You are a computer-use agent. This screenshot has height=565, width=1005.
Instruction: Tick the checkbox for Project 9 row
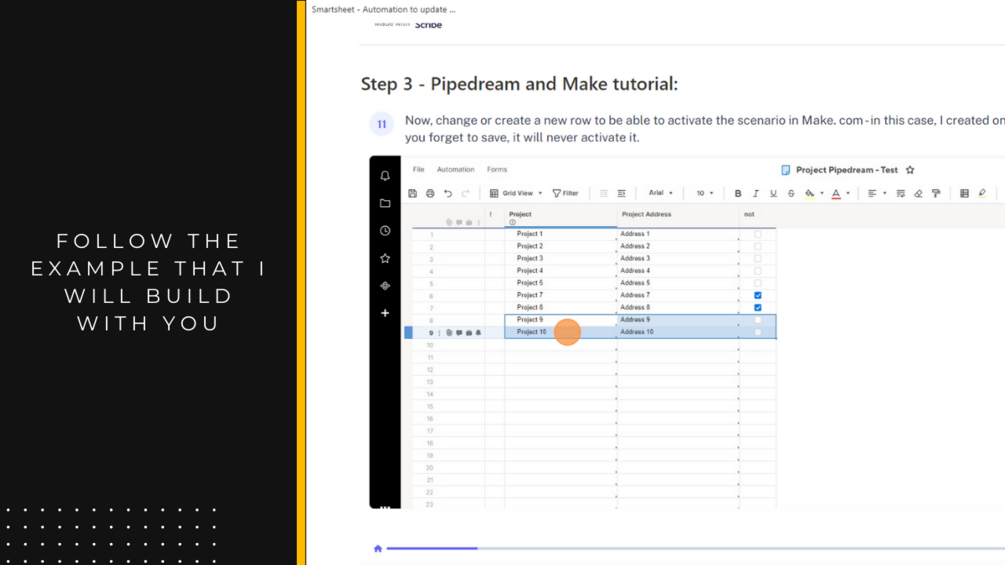coord(758,320)
